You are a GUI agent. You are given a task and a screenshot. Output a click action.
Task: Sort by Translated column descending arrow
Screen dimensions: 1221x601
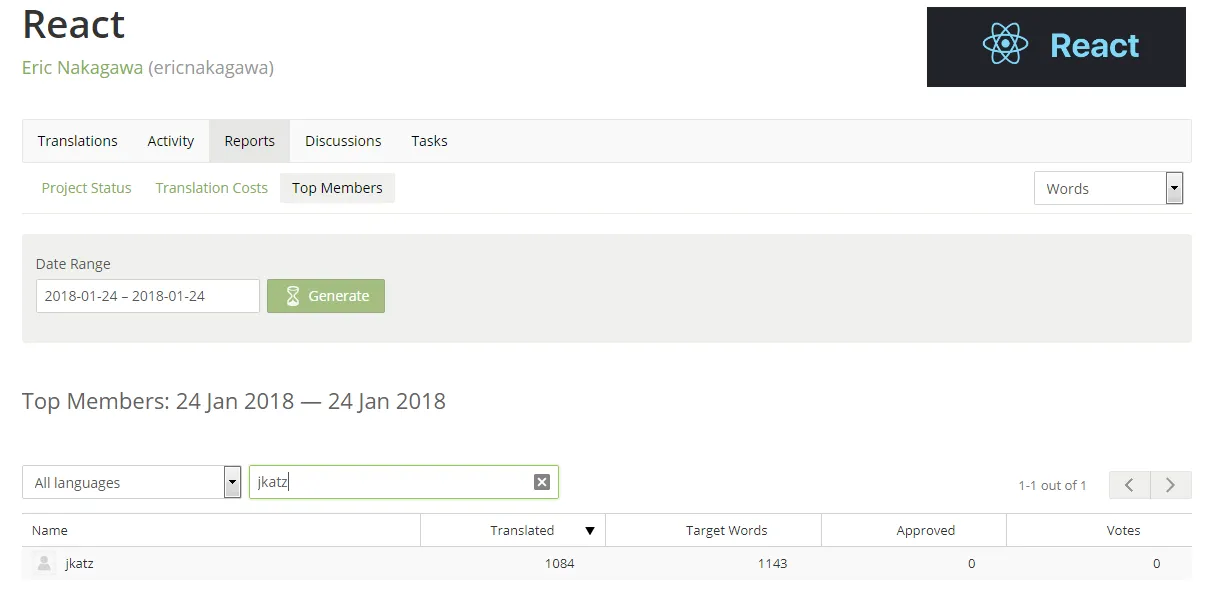[590, 531]
